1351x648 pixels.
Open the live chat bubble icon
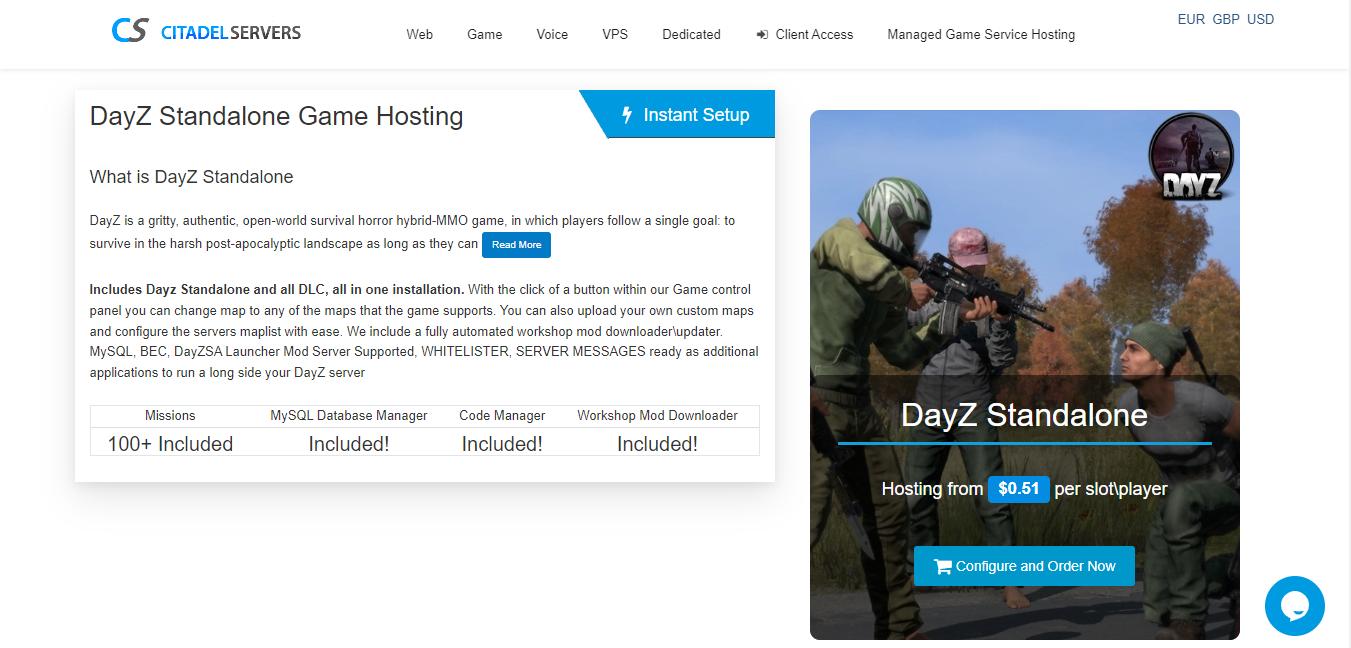pyautogui.click(x=1294, y=606)
